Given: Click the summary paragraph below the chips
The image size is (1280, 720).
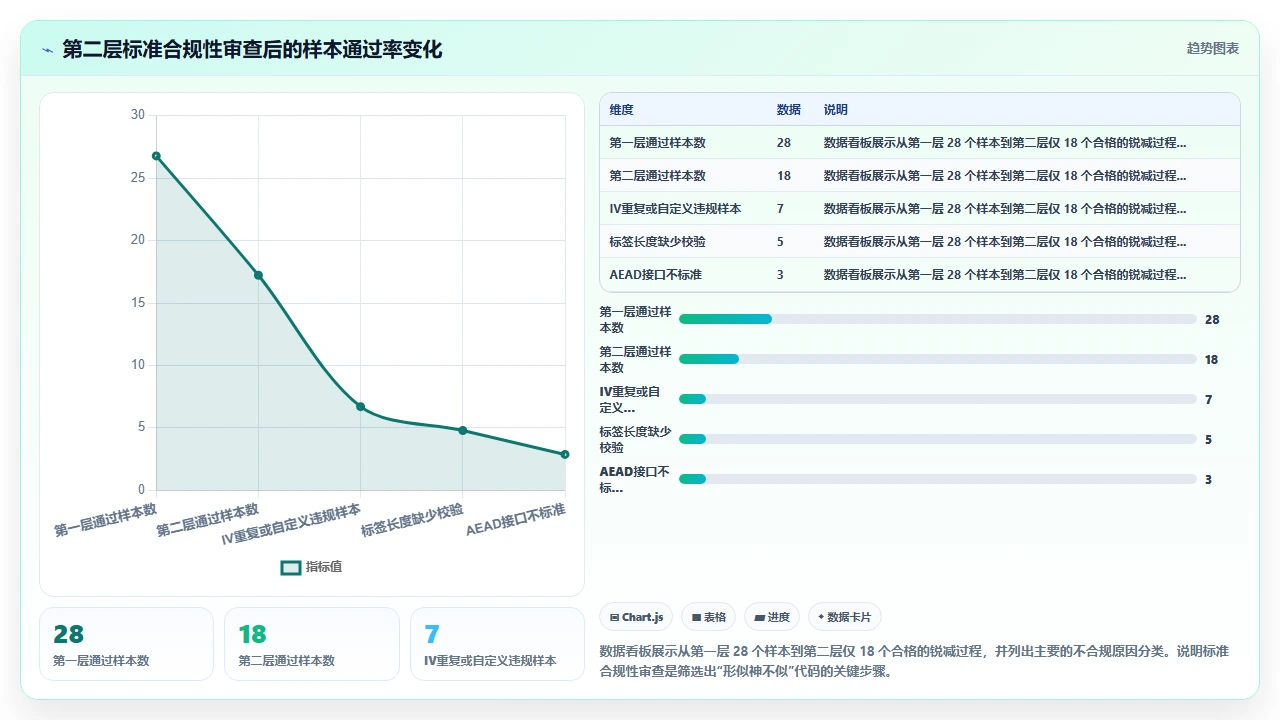Looking at the screenshot, I should (x=914, y=661).
